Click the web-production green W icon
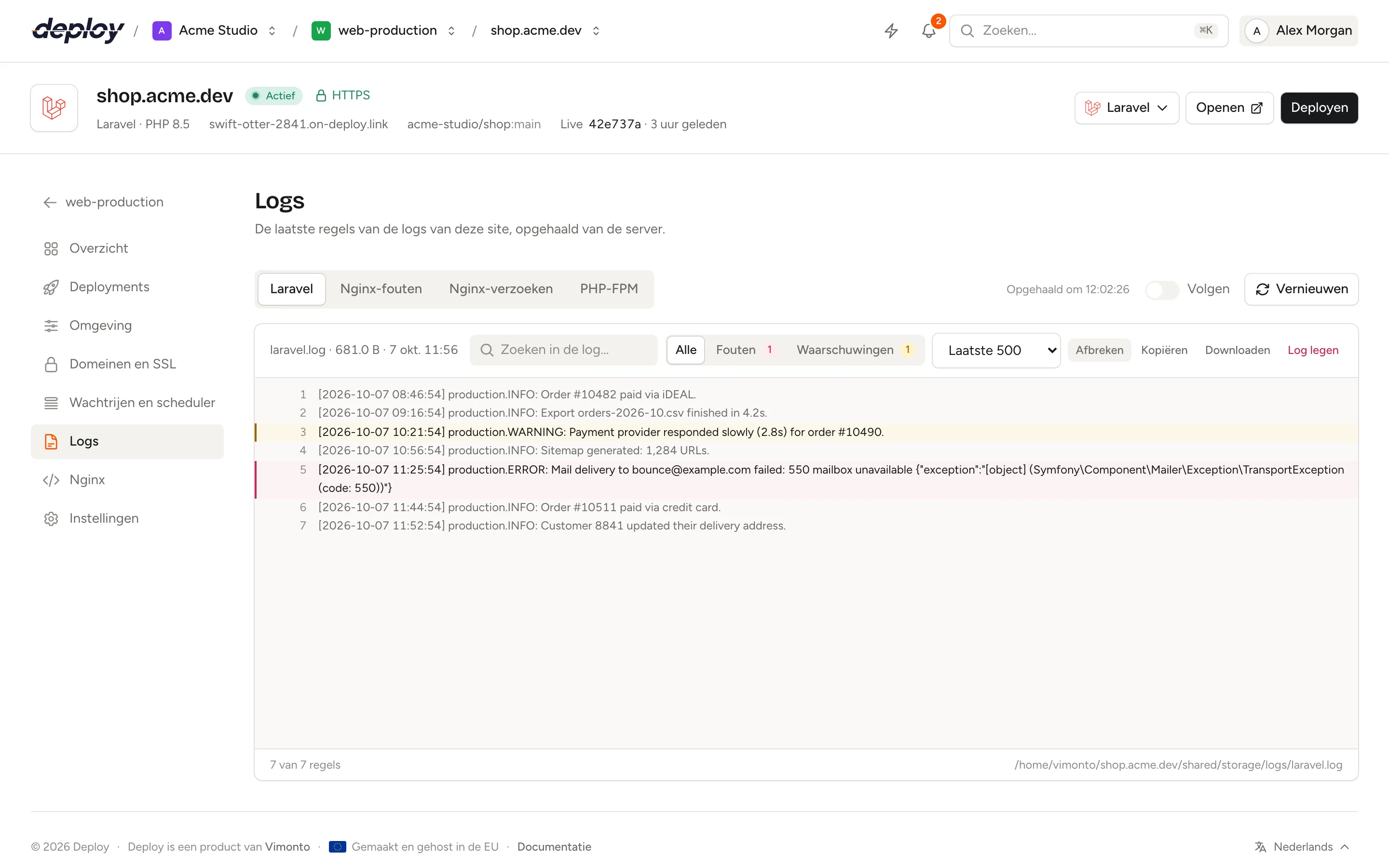Screen dimensions: 1389x868 coord(321,30)
